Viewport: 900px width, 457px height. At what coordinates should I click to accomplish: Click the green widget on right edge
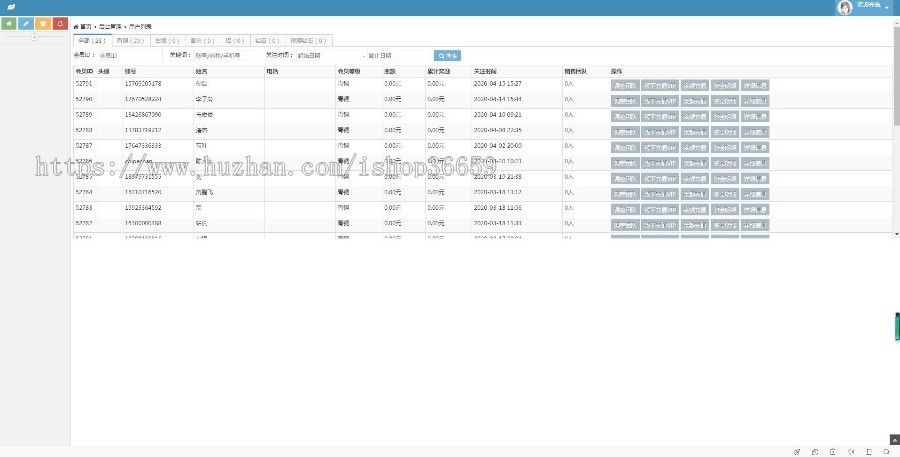coord(896,326)
